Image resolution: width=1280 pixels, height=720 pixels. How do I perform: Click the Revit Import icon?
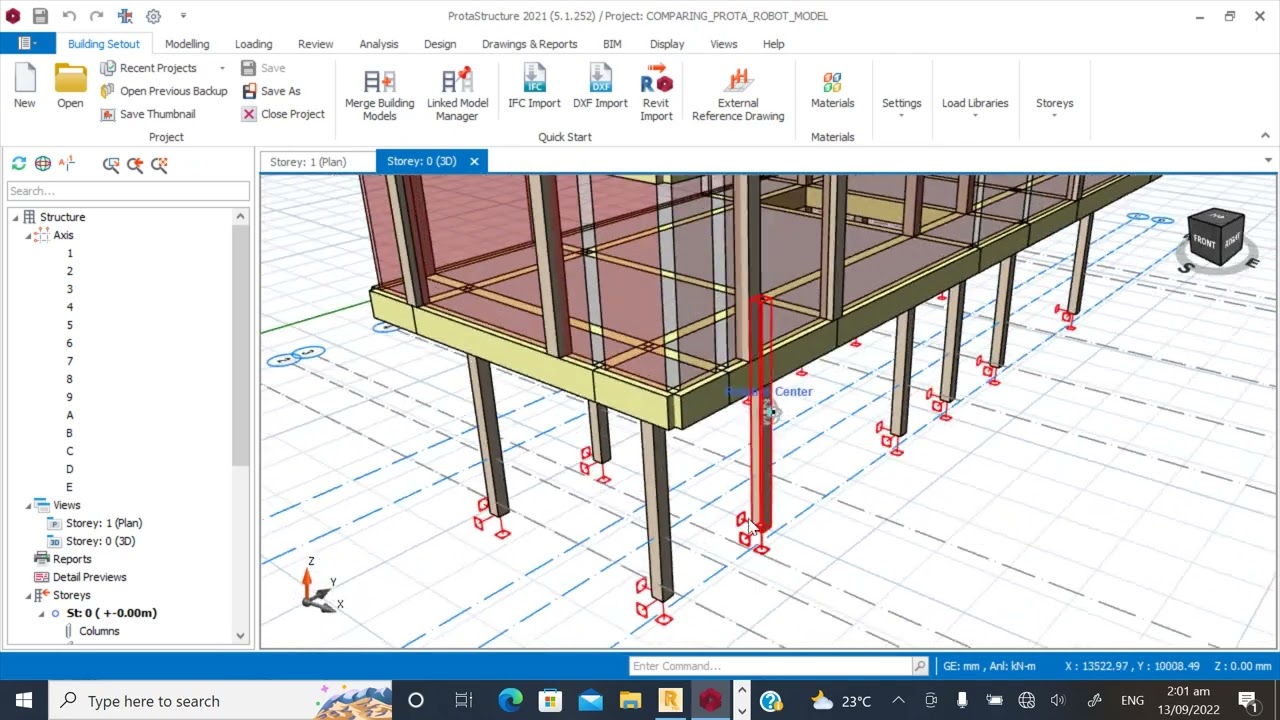[656, 93]
